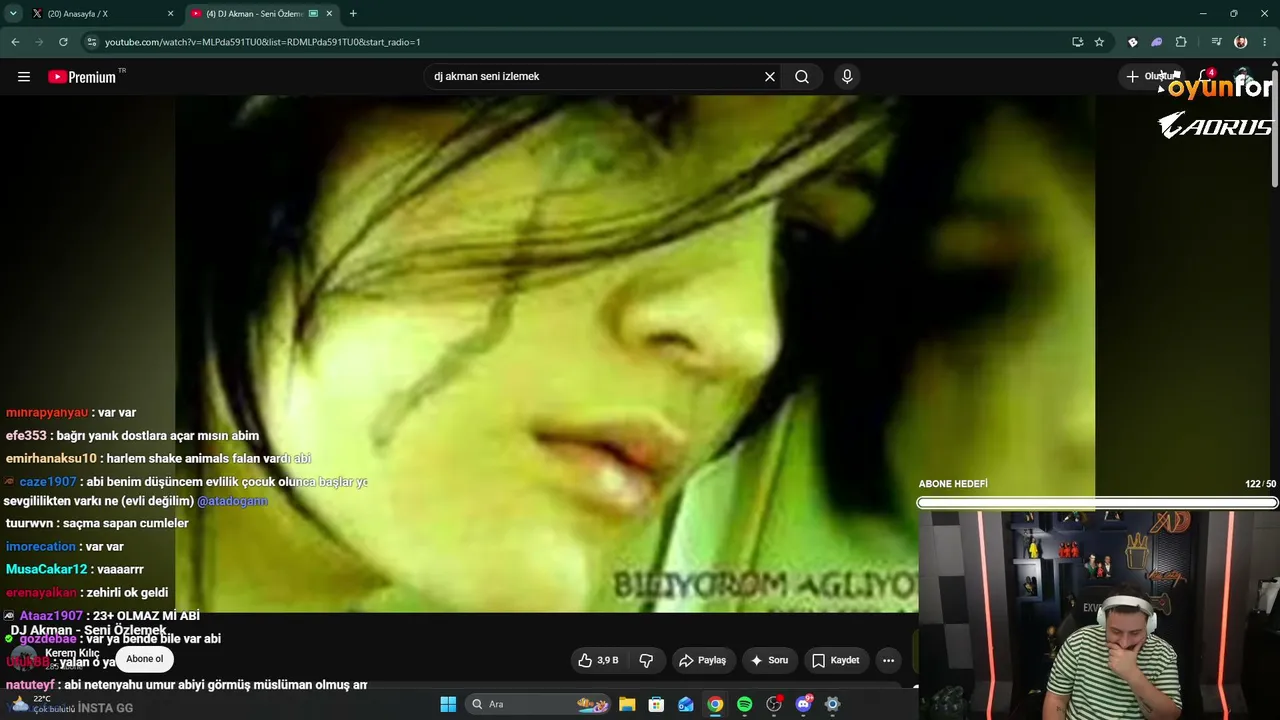Image resolution: width=1280 pixels, height=720 pixels.
Task: Open the Chrome profile avatar
Action: click(x=1241, y=42)
